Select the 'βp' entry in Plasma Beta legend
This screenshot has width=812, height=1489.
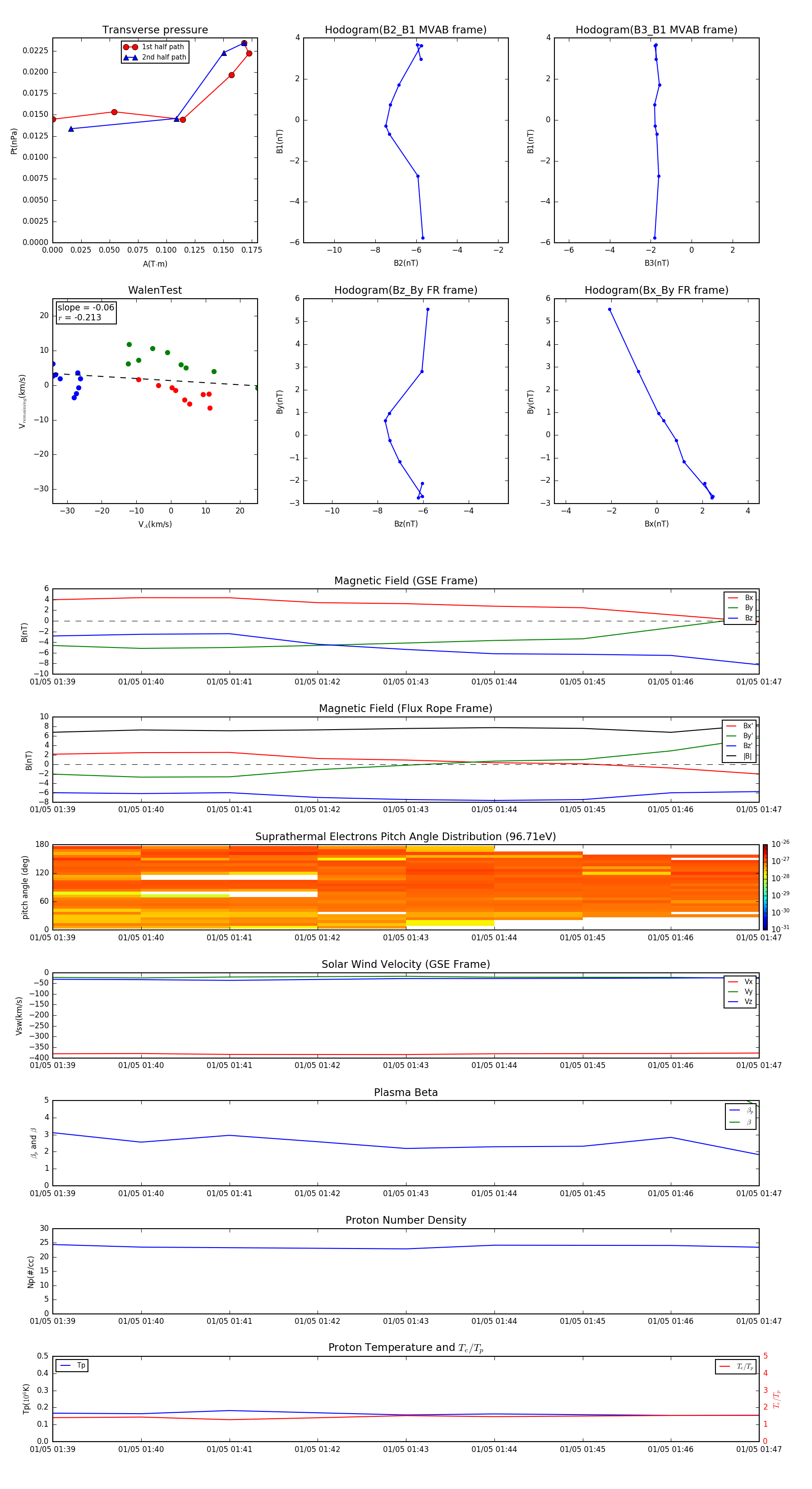pyautogui.click(x=741, y=1110)
